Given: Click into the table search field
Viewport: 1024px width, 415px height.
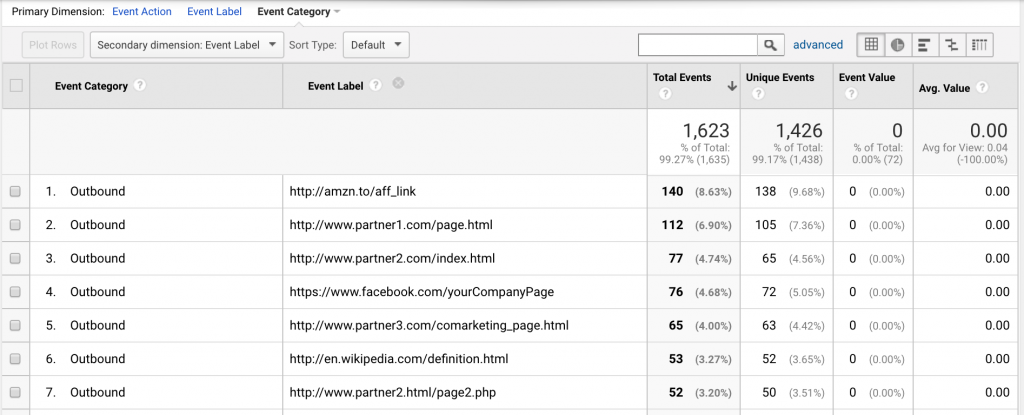Looking at the screenshot, I should coord(697,45).
